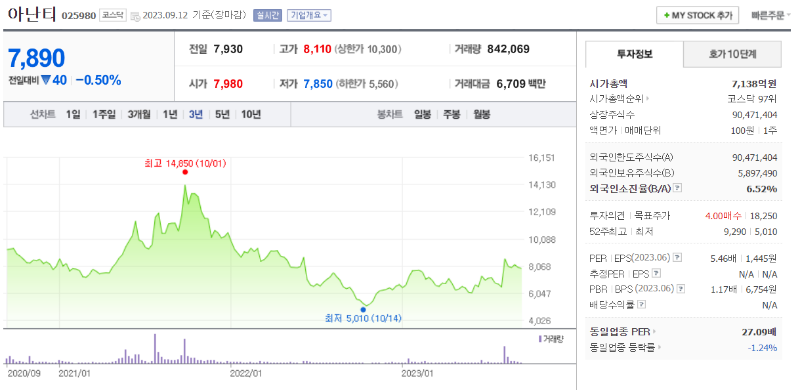Click the 외국인보유주식수 value 5,897,490
This screenshot has height=390, width=800.
[757, 173]
